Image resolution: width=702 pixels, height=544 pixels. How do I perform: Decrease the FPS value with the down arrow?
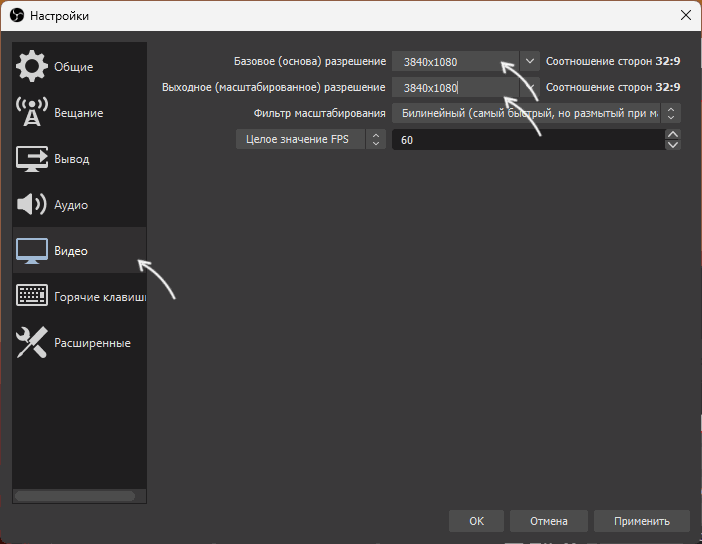(673, 146)
